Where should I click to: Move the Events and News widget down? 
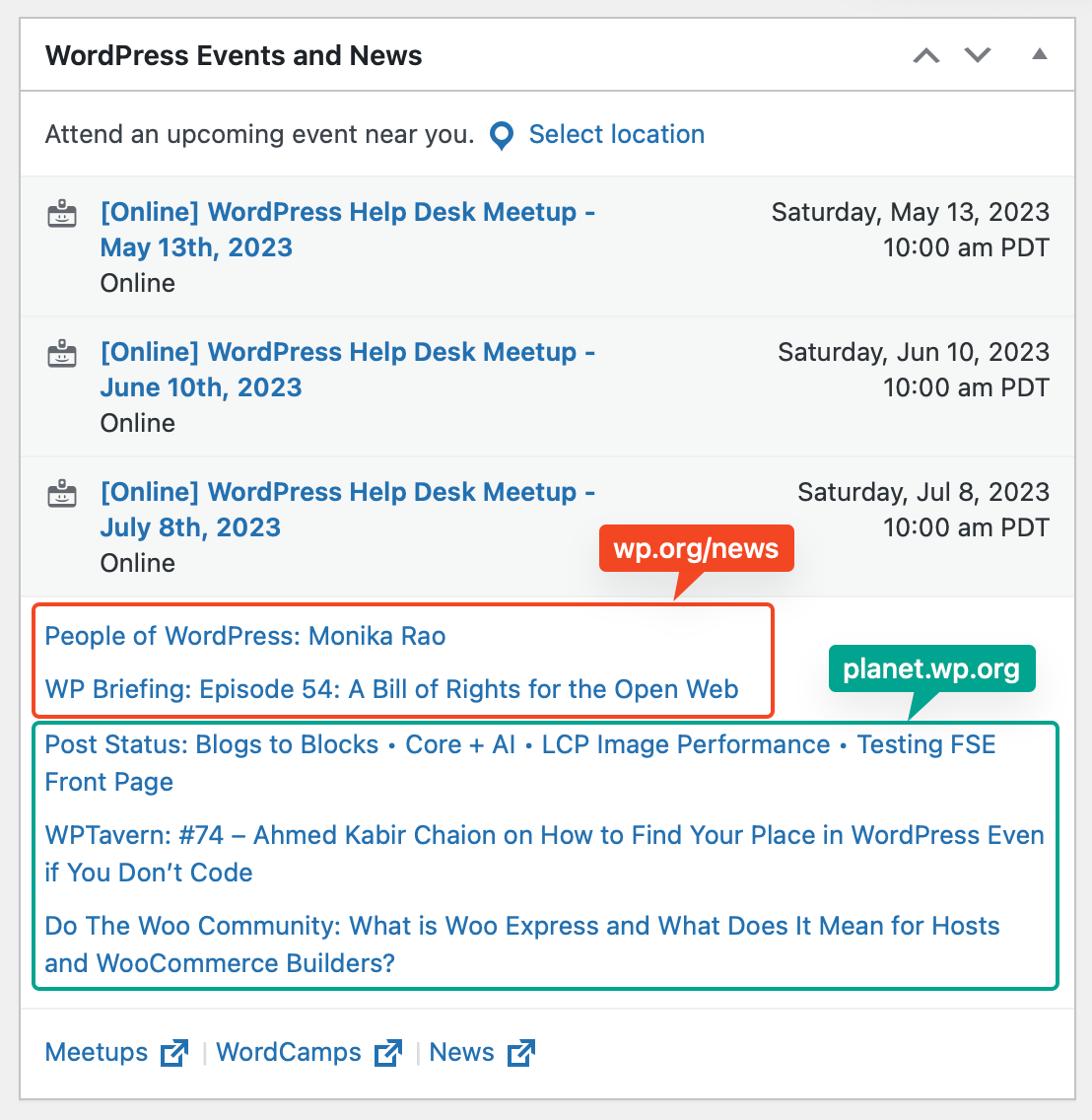click(978, 55)
